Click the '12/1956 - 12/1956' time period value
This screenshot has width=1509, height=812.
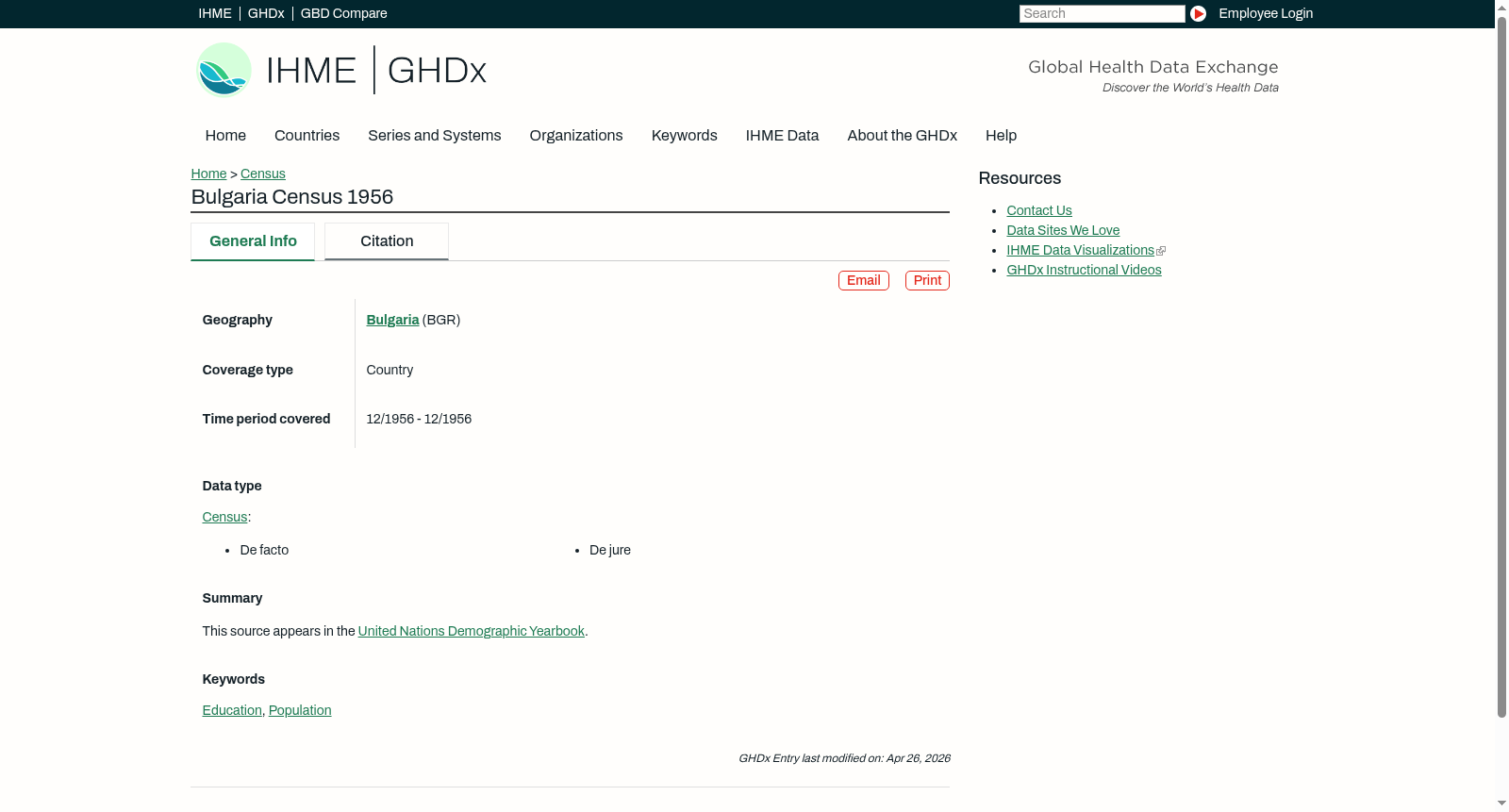tap(419, 420)
